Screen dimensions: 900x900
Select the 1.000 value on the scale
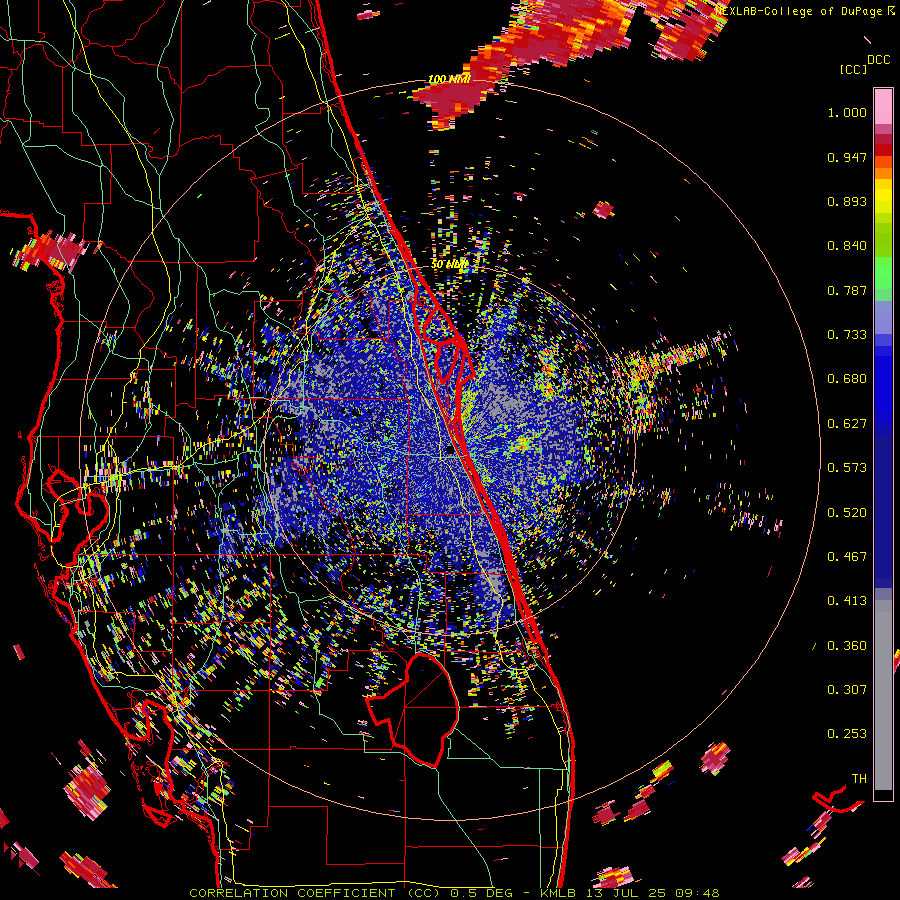pyautogui.click(x=847, y=112)
